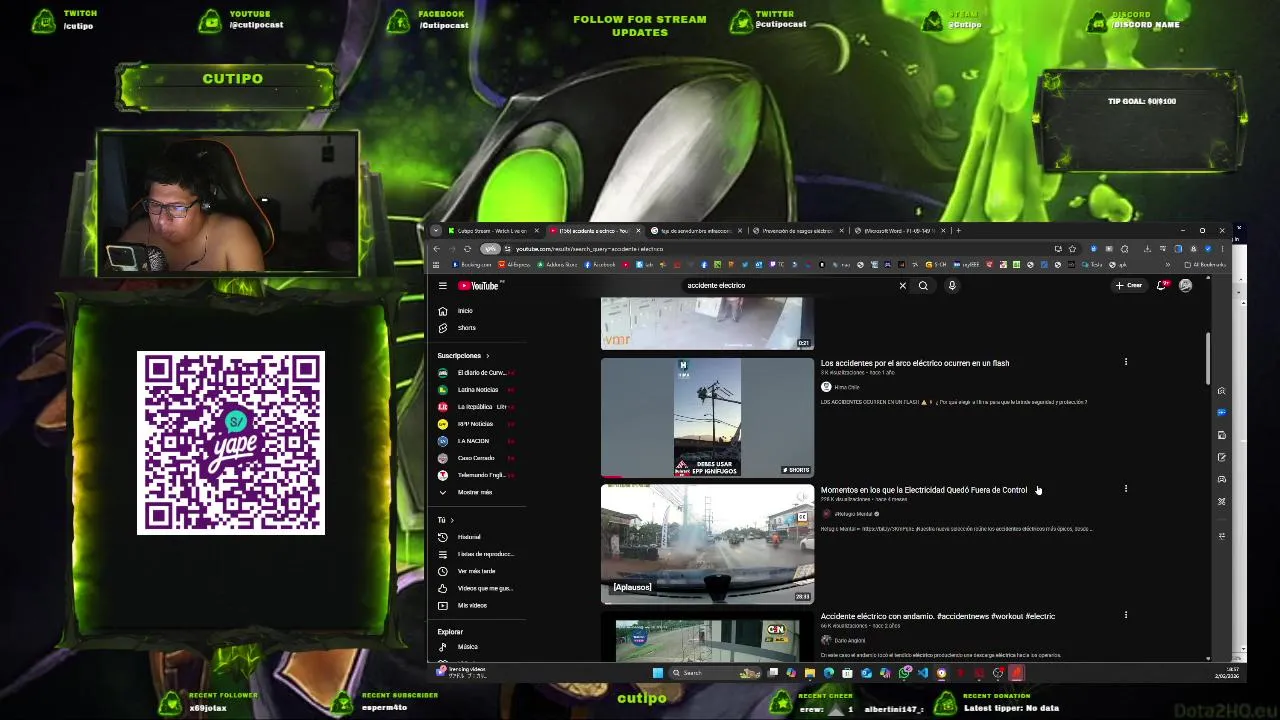This screenshot has height=720, width=1280.
Task: Open RPP Noticias channel
Action: (x=476, y=424)
